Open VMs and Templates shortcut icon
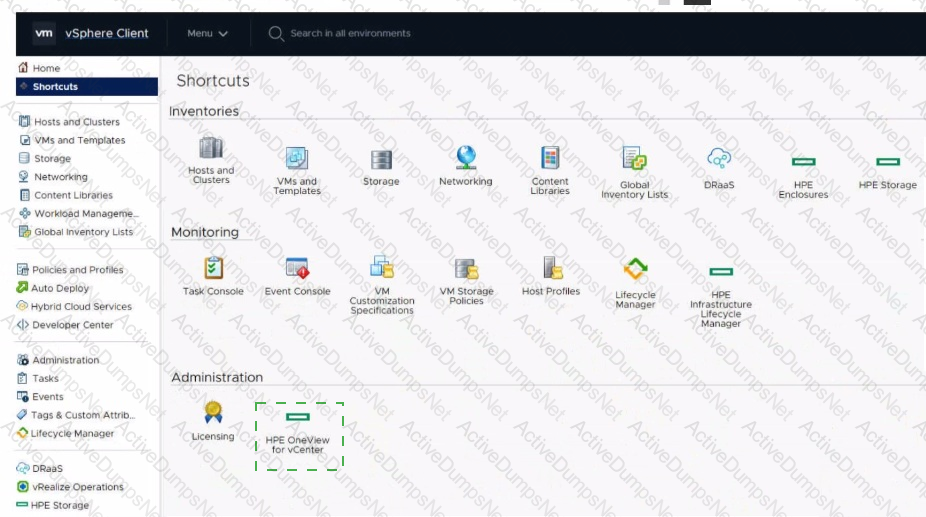Viewport: 926px width, 517px height. pyautogui.click(x=296, y=158)
